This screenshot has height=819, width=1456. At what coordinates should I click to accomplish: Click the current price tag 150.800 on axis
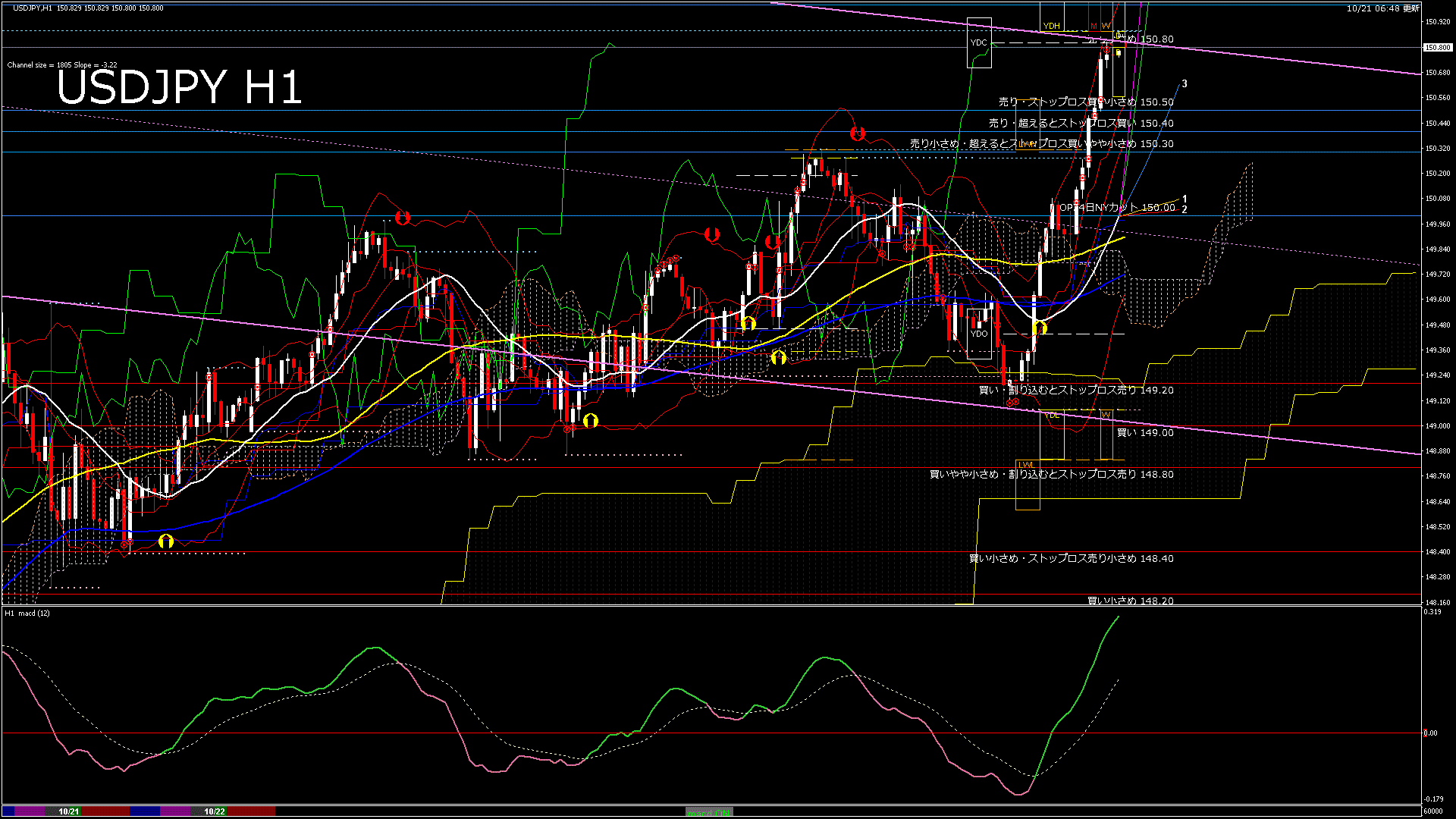(x=1437, y=47)
